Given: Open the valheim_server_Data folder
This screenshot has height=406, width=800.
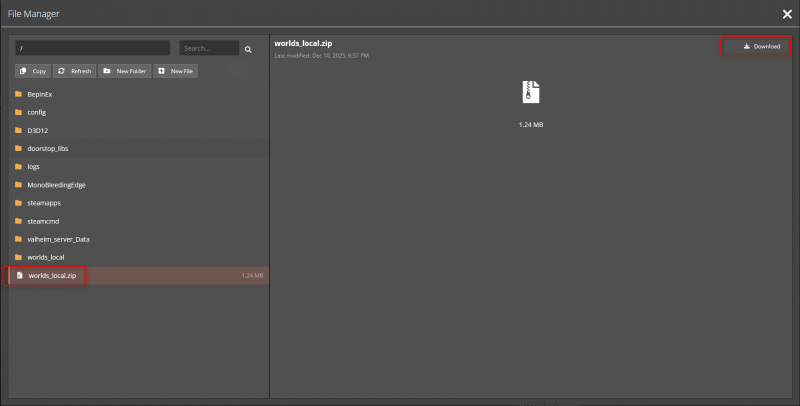Looking at the screenshot, I should [59, 239].
